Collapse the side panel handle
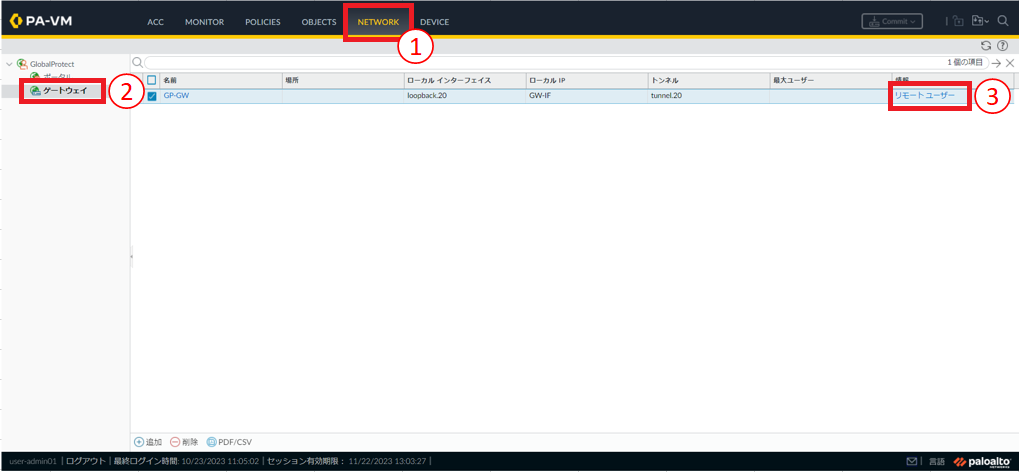The width and height of the screenshot is (1019, 472). [x=131, y=257]
